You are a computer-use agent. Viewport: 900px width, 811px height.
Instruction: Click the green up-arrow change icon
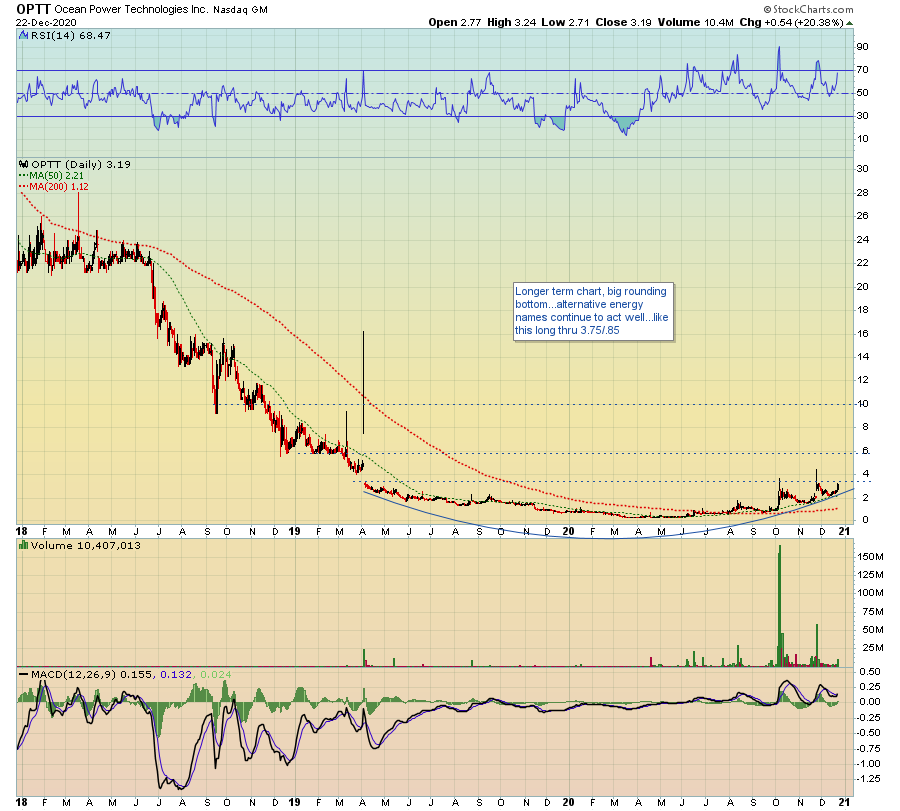849,23
